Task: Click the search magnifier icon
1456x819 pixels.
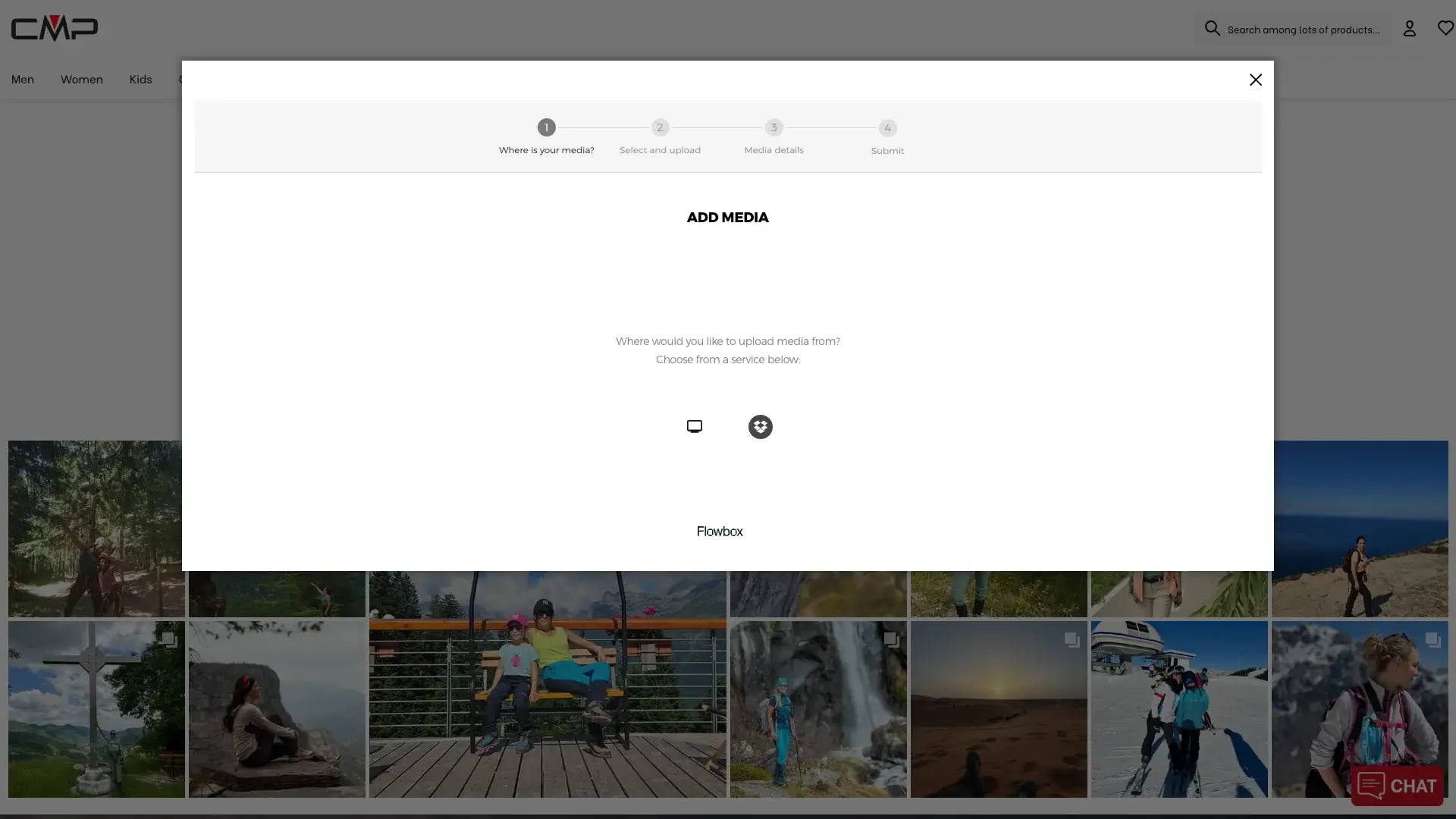Action: coord(1212,29)
